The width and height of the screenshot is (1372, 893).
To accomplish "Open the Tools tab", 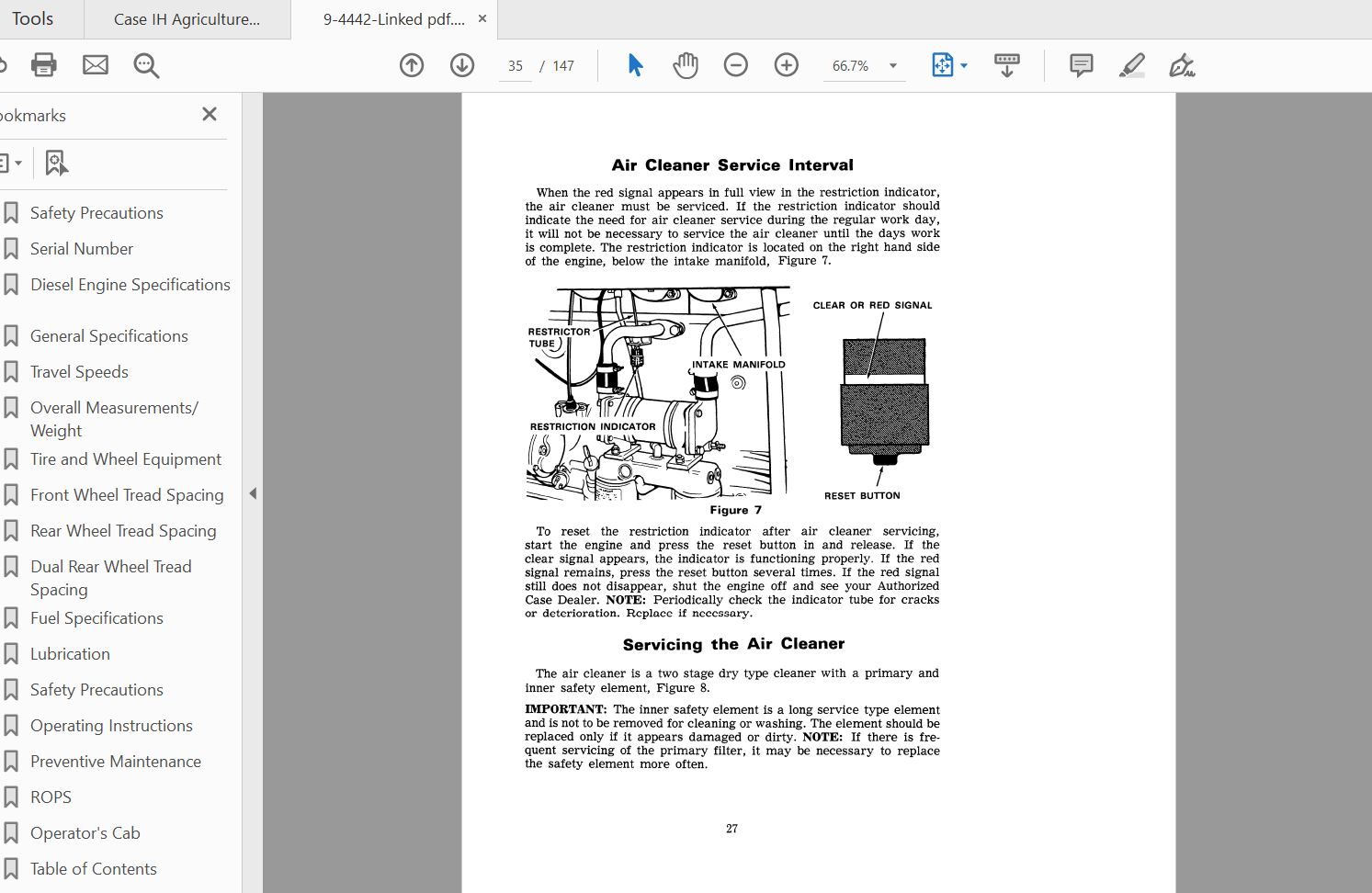I will click(33, 18).
